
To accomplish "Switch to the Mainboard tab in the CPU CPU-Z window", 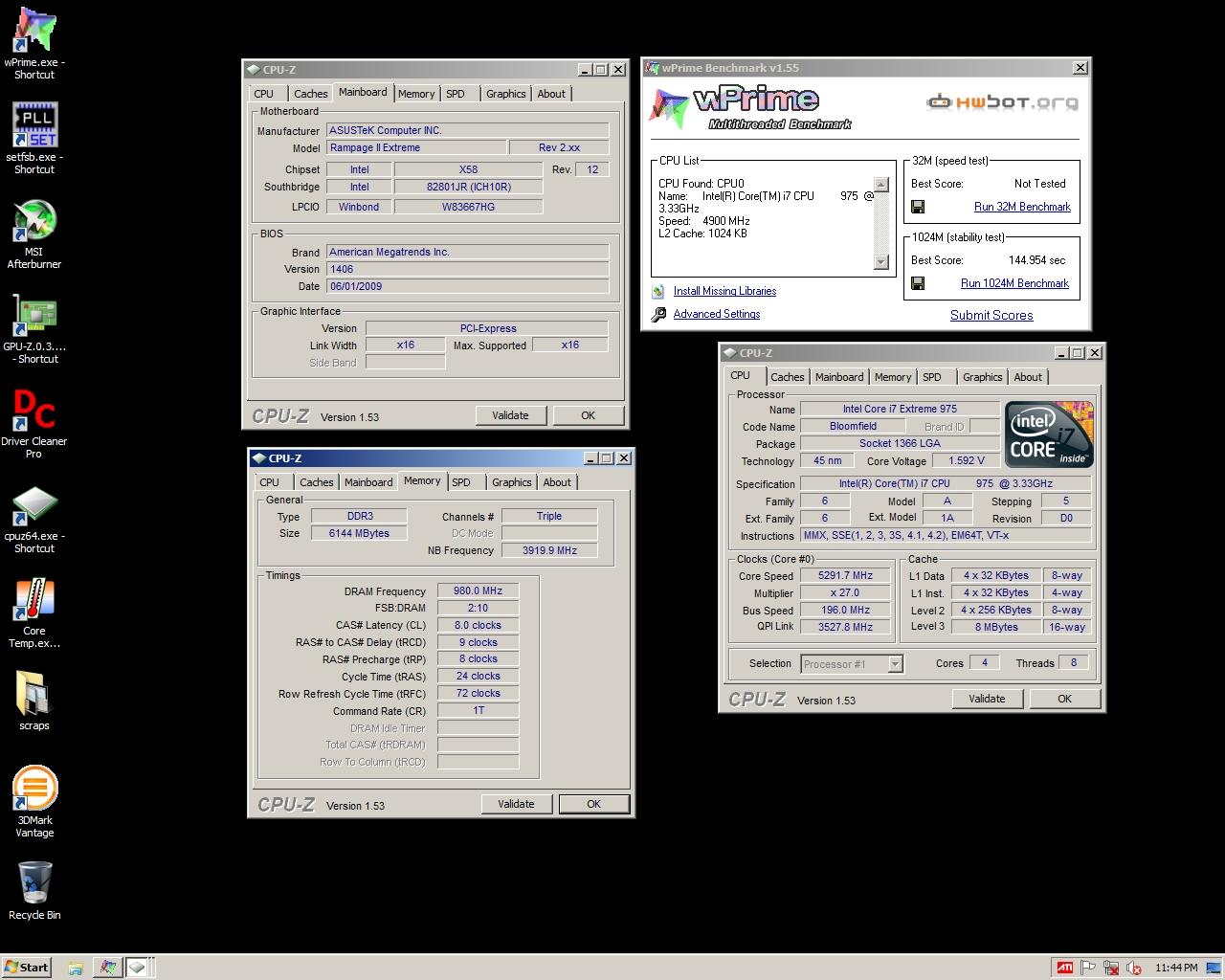I will 839,377.
